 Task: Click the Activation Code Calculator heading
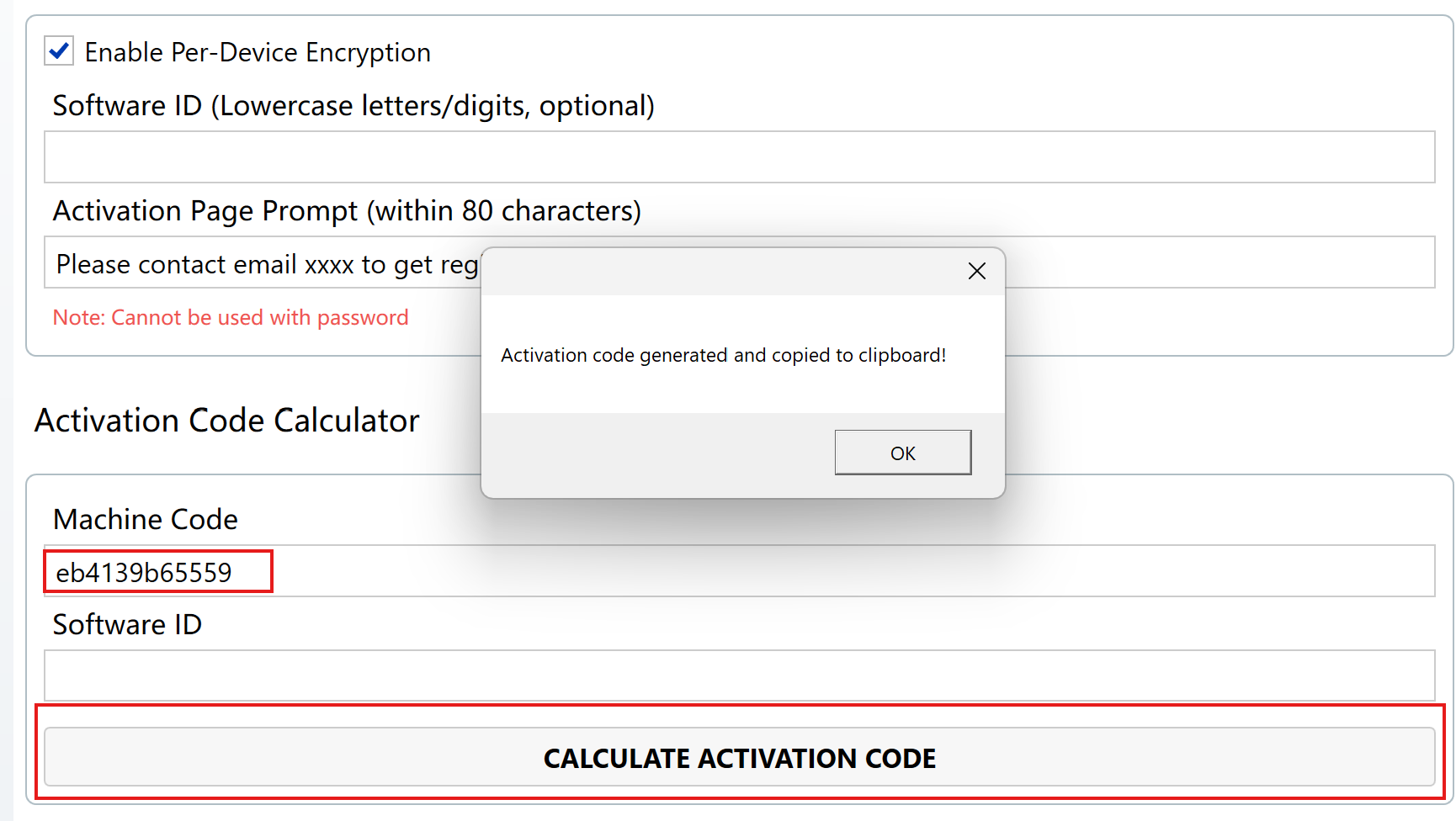(226, 421)
